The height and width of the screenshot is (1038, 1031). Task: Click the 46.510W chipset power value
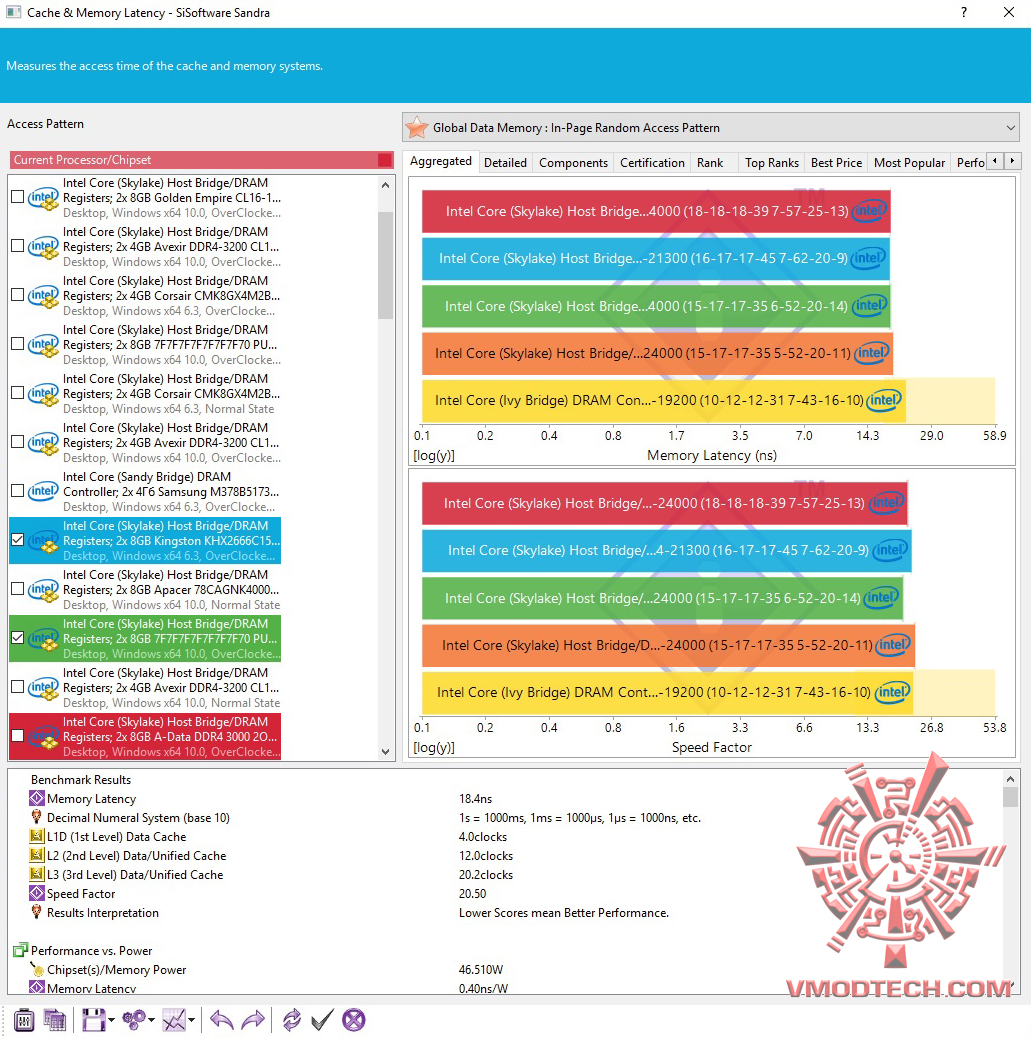[x=481, y=970]
